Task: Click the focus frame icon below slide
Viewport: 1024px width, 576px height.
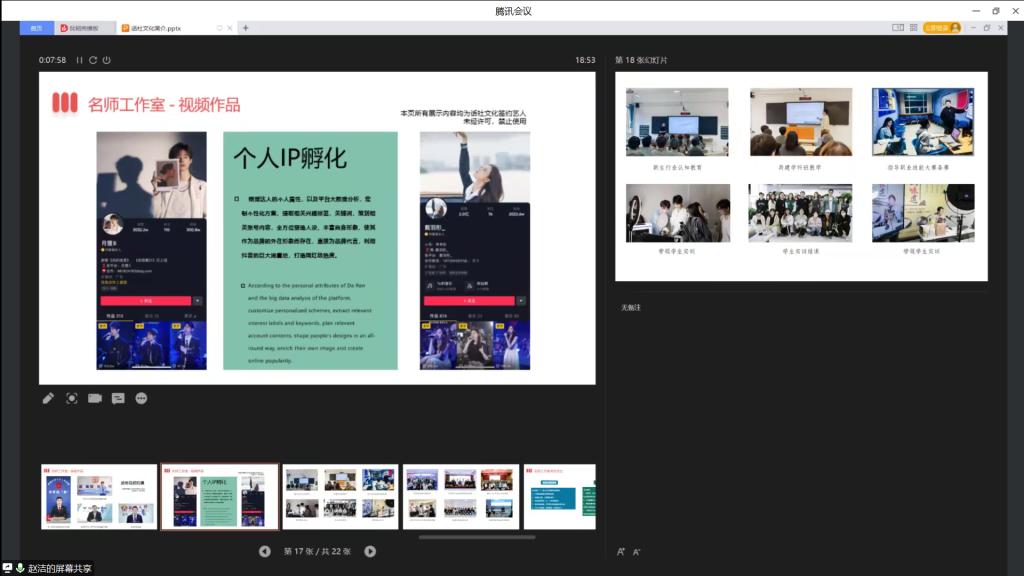Action: coord(72,398)
